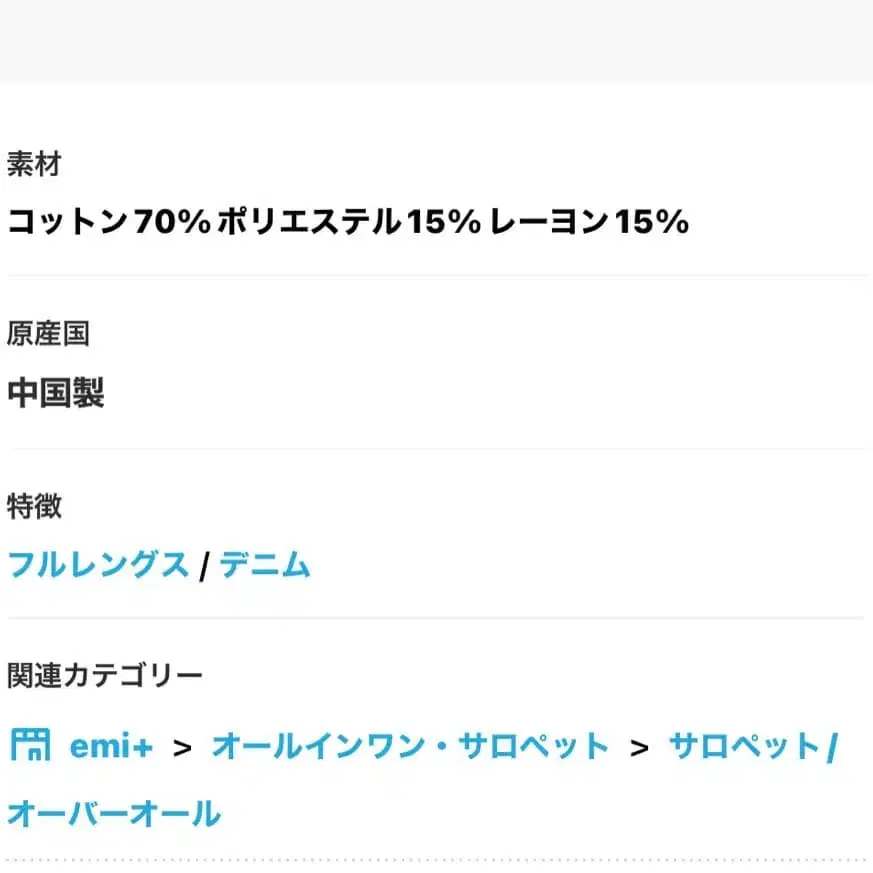Viewport: 873px width, 873px height.
Task: Click the オーバーオール breadcrumb text
Action: [113, 813]
